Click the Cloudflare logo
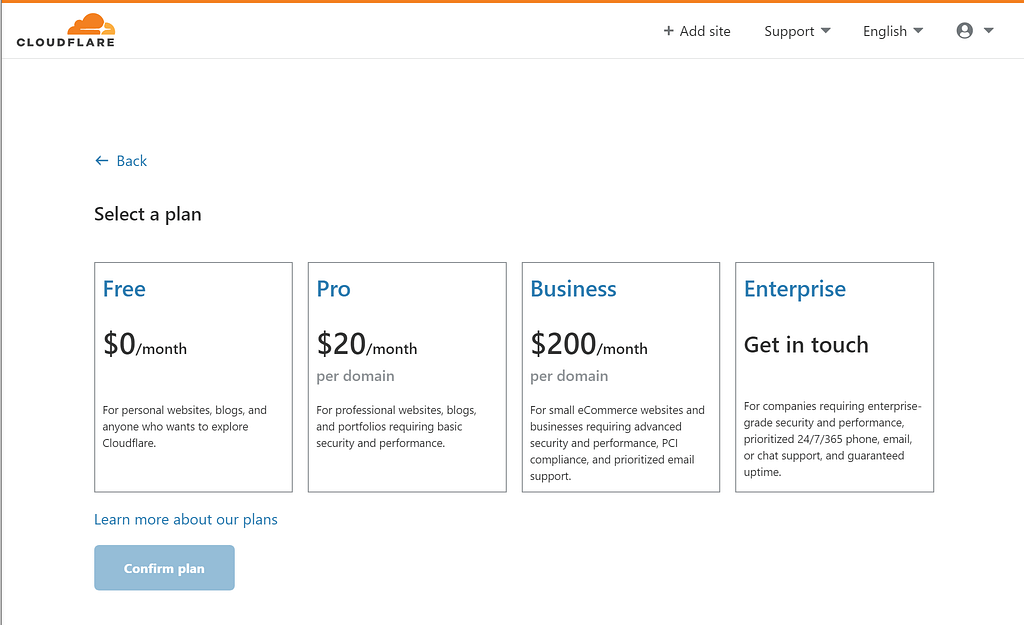1024x625 pixels. coord(65,30)
